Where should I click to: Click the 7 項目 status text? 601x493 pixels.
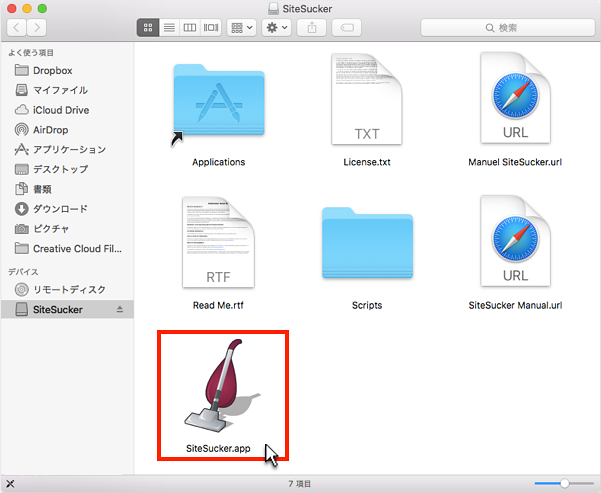click(300, 484)
